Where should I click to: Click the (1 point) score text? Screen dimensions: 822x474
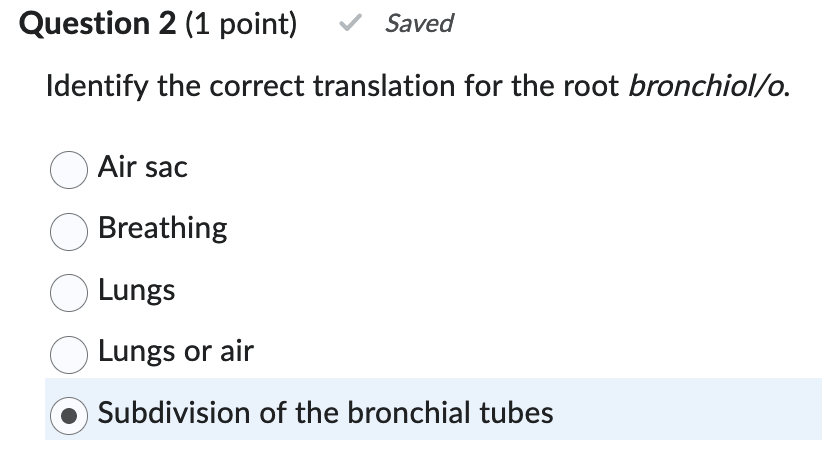240,23
